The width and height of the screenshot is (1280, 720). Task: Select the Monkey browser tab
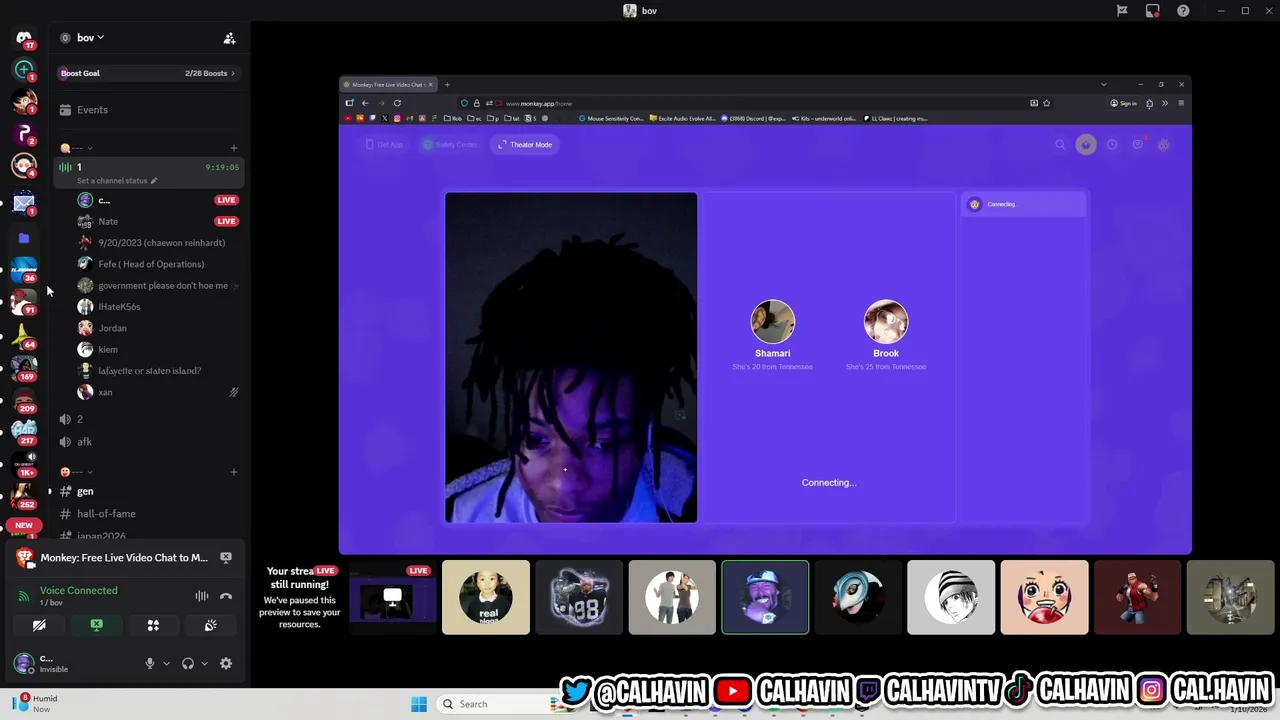point(388,85)
